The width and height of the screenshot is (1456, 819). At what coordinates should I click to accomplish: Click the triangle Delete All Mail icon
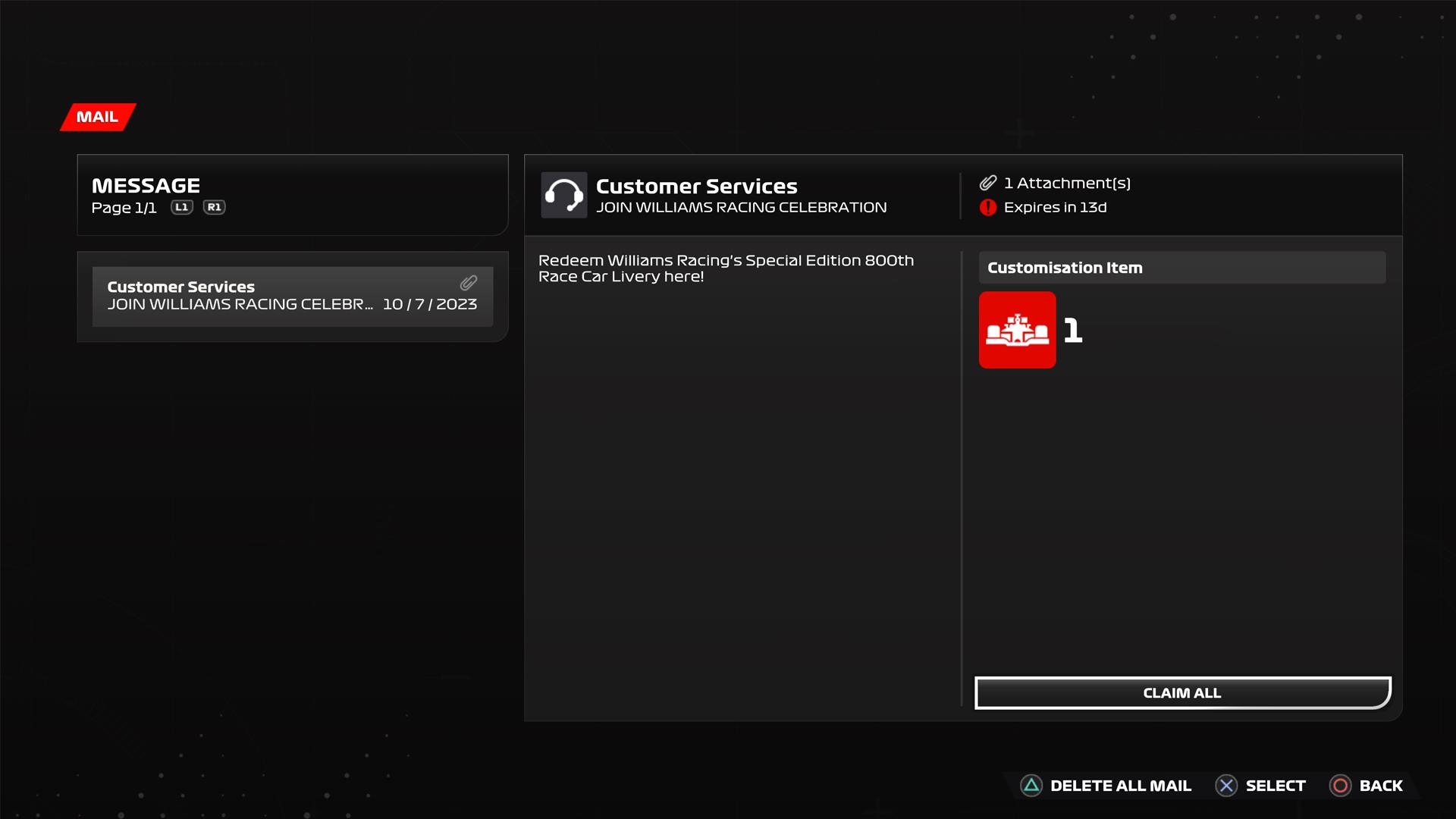click(1031, 786)
